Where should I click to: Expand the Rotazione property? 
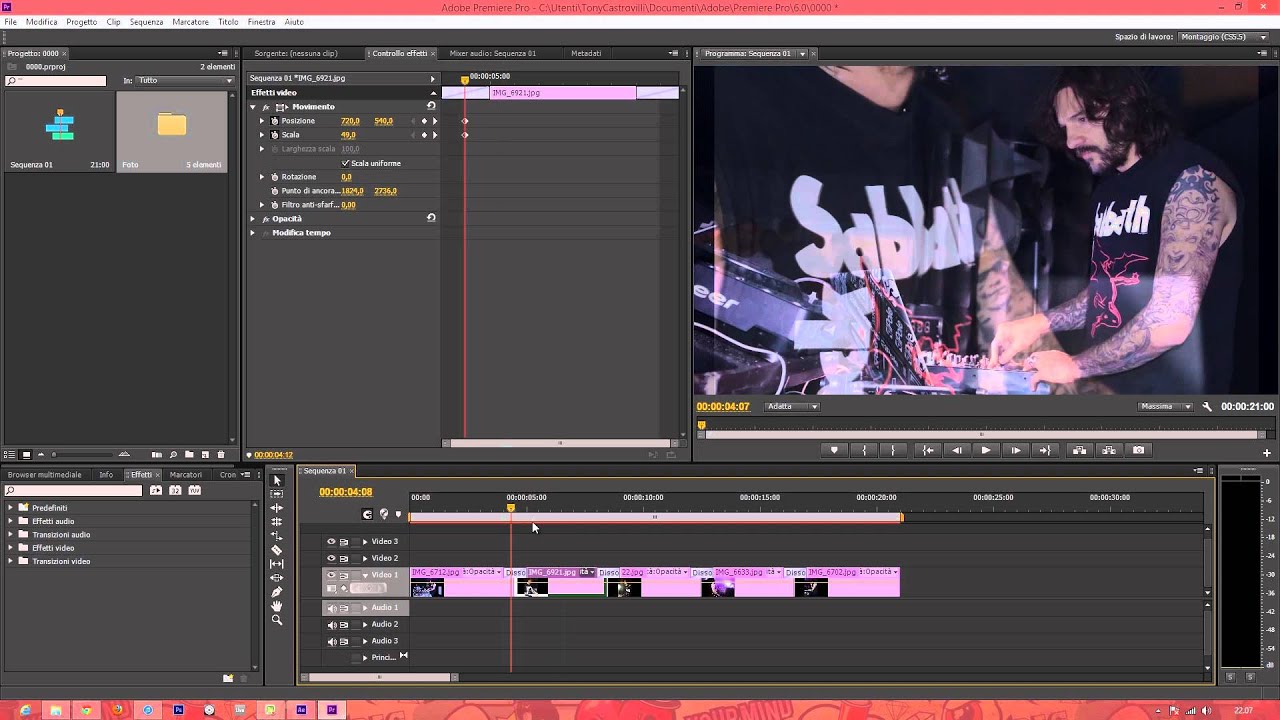pos(262,177)
